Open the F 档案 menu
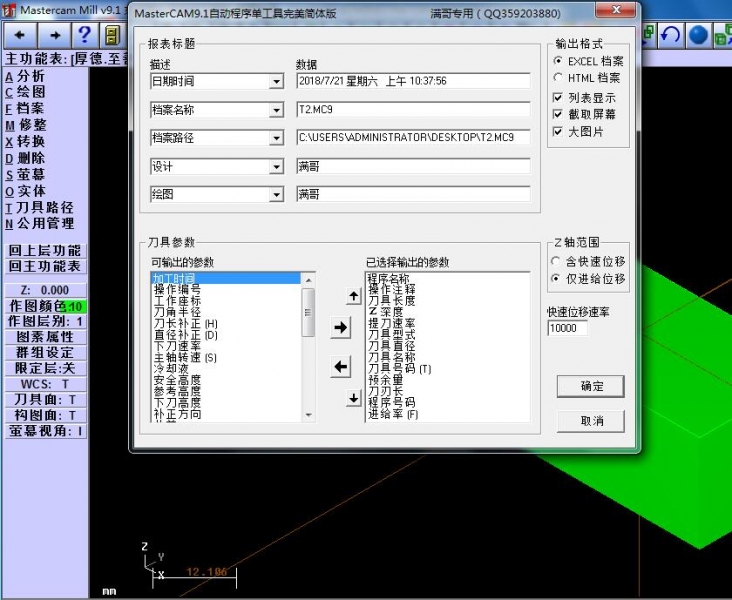Image resolution: width=732 pixels, height=600 pixels. [x=25, y=108]
